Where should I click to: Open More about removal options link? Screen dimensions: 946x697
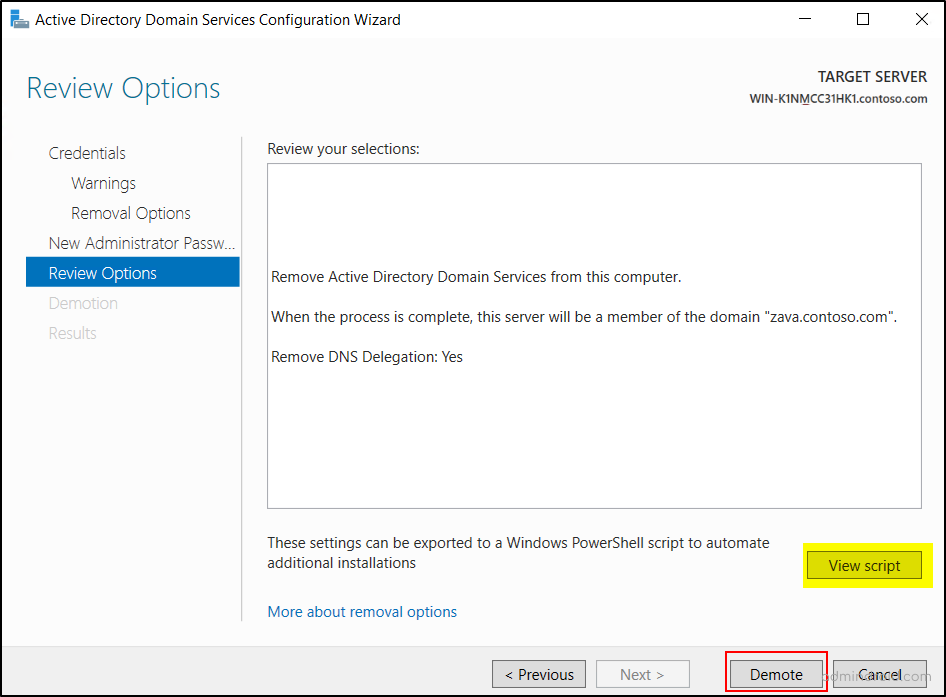(362, 611)
